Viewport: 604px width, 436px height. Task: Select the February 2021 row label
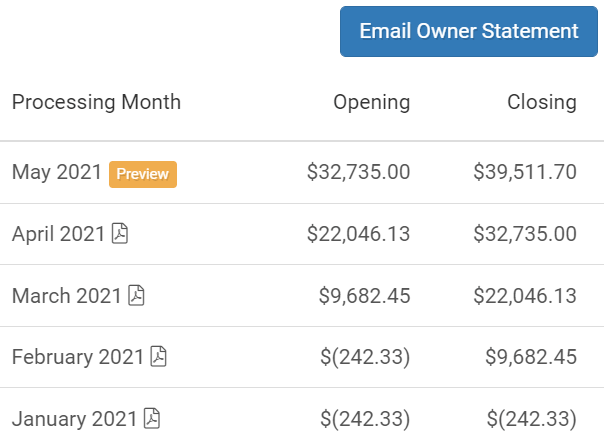pyautogui.click(x=78, y=357)
